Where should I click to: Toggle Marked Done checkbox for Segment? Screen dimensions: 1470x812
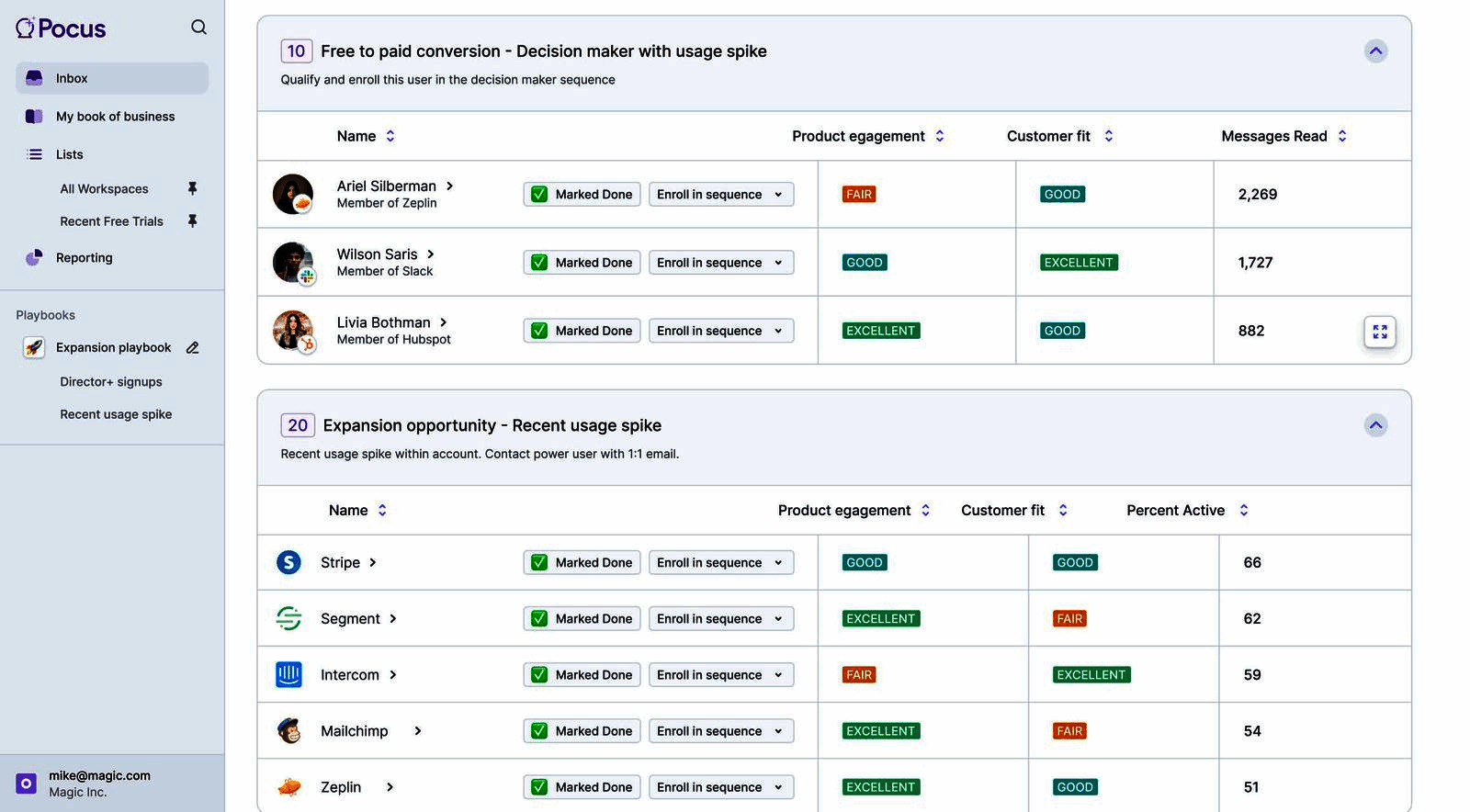tap(540, 619)
